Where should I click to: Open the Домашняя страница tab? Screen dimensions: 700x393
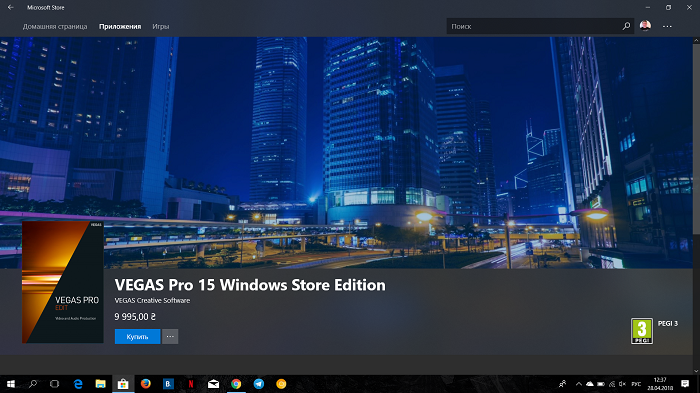tap(55, 27)
